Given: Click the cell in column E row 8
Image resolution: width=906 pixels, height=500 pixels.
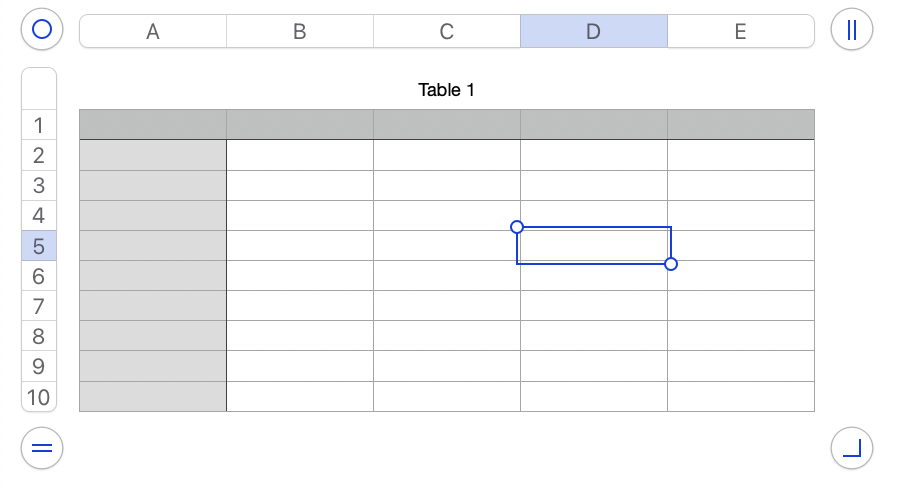Looking at the screenshot, I should point(741,336).
